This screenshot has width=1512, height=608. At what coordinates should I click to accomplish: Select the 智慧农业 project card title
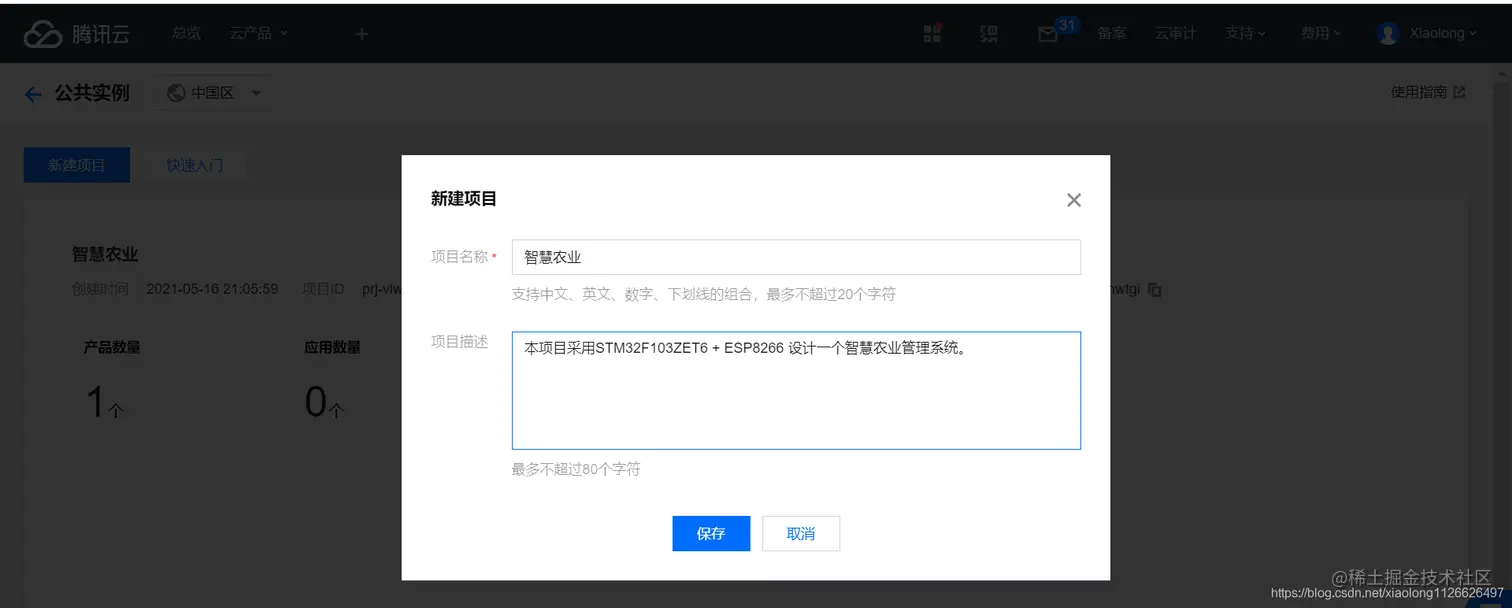click(x=105, y=254)
